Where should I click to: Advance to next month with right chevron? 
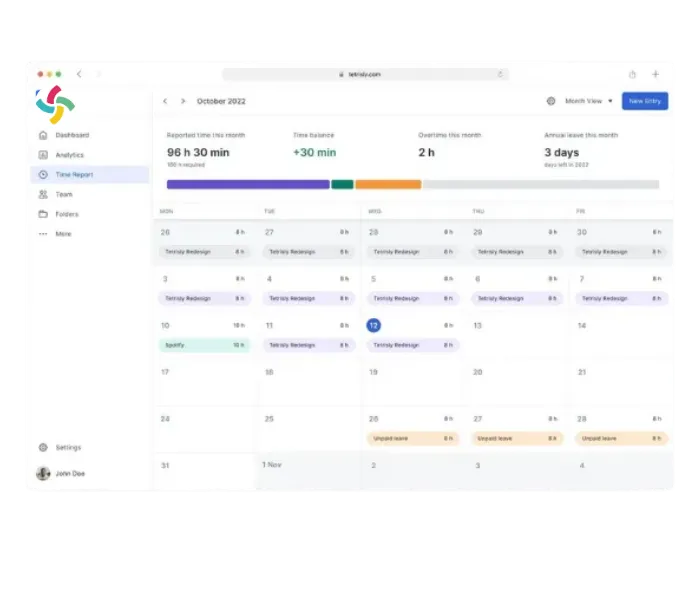click(x=183, y=101)
